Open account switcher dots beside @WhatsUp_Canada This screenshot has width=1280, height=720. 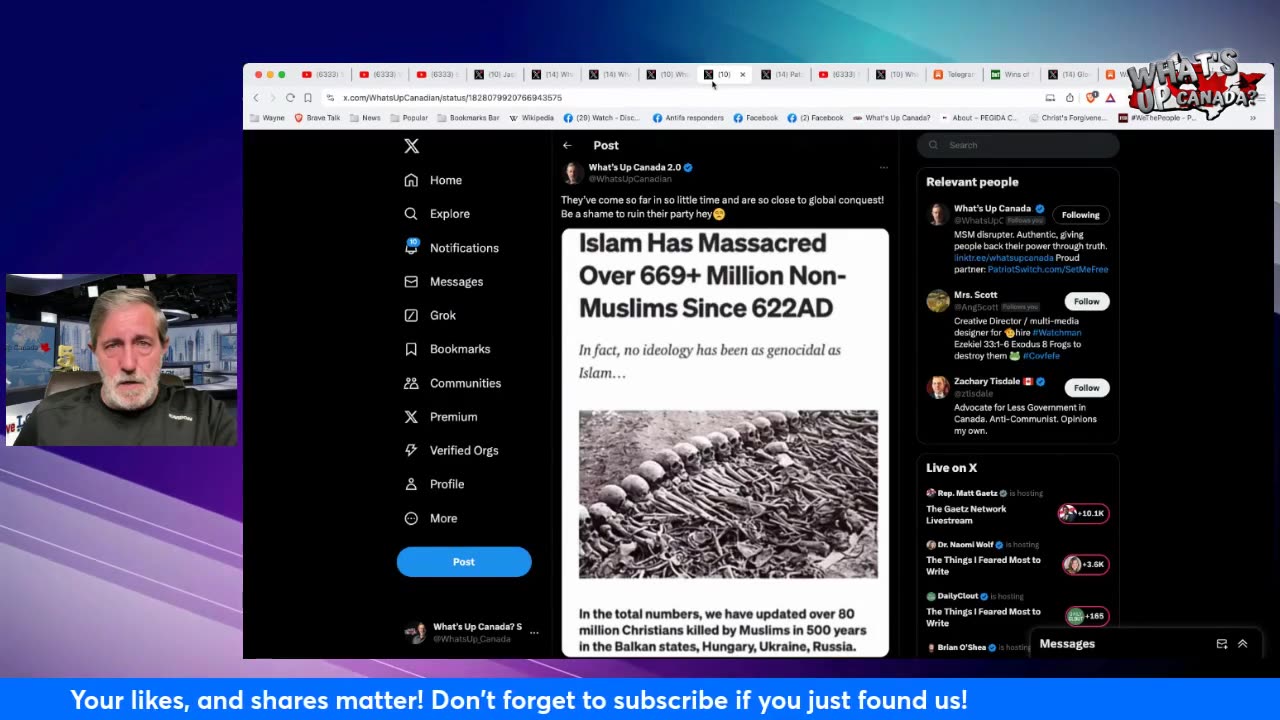534,633
